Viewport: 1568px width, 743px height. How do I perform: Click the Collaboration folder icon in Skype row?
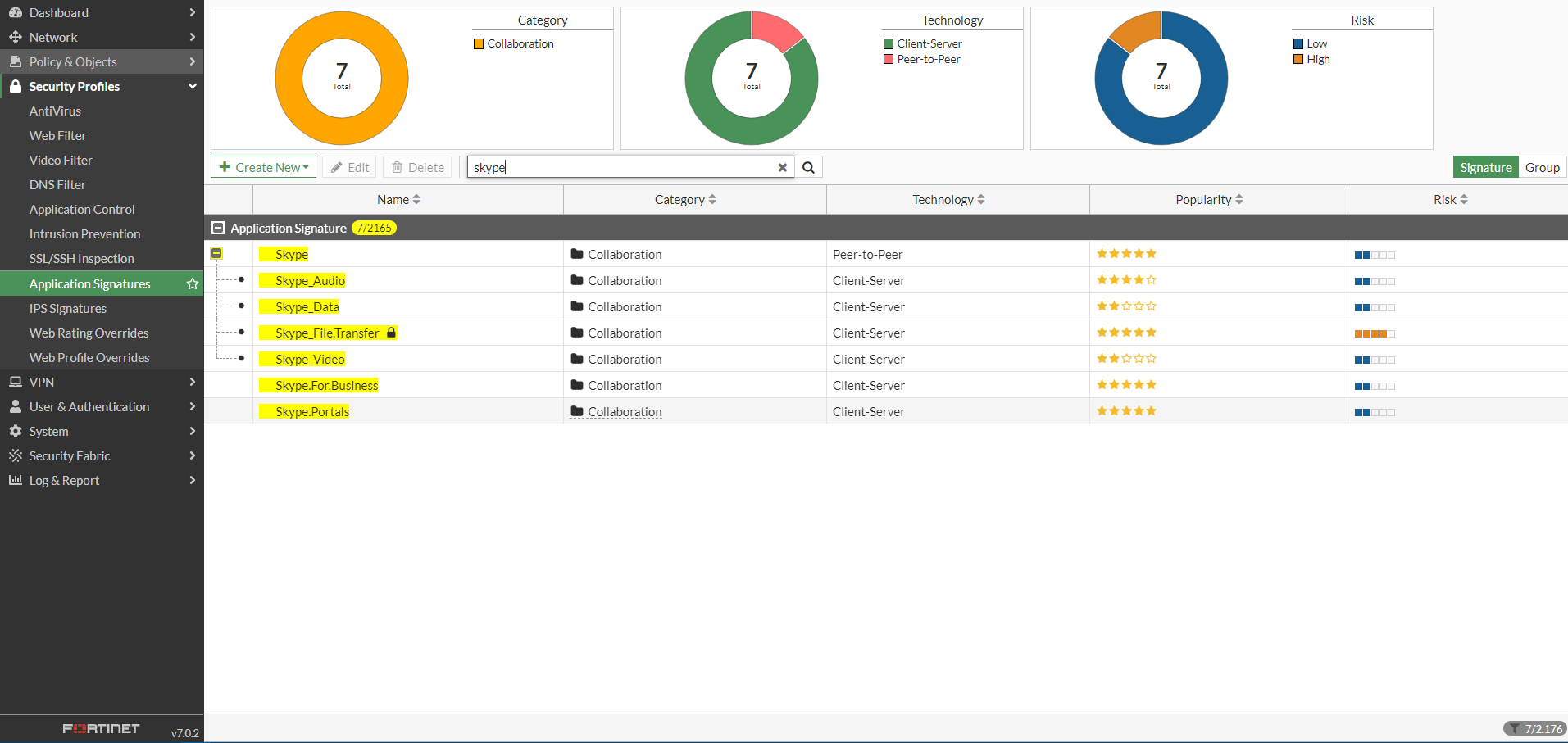pos(577,254)
